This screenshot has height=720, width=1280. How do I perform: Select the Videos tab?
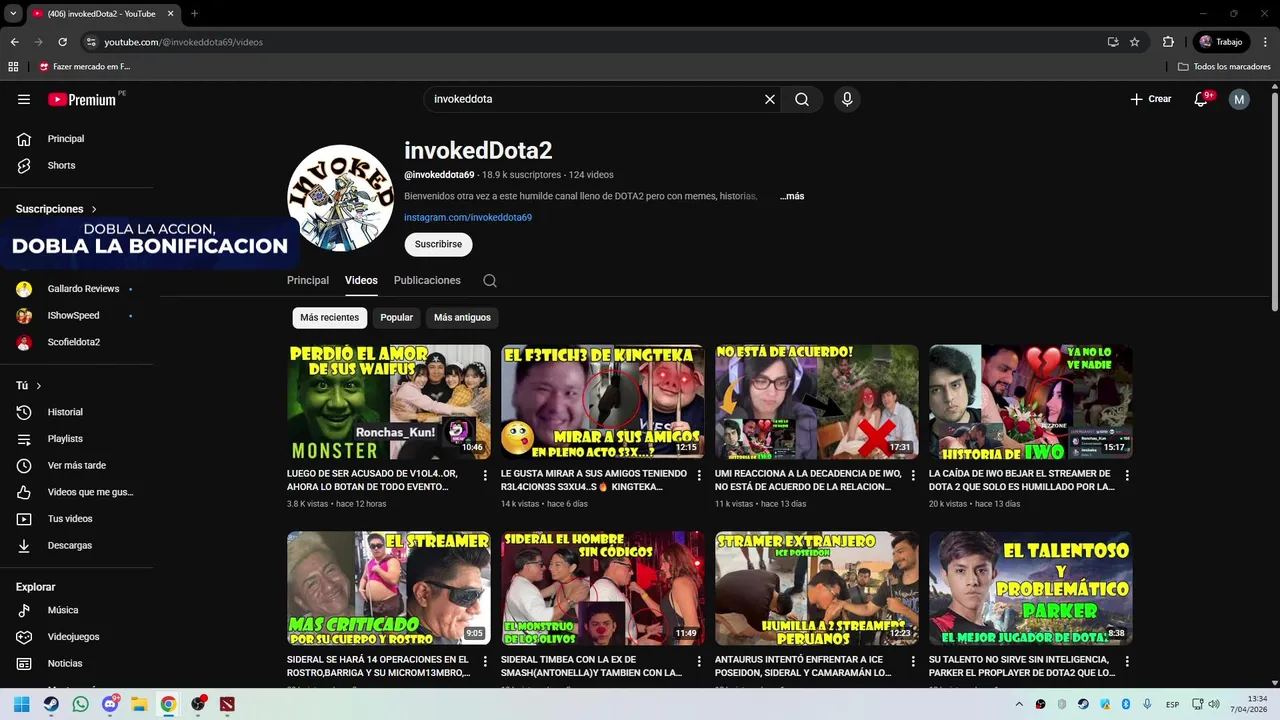(361, 281)
